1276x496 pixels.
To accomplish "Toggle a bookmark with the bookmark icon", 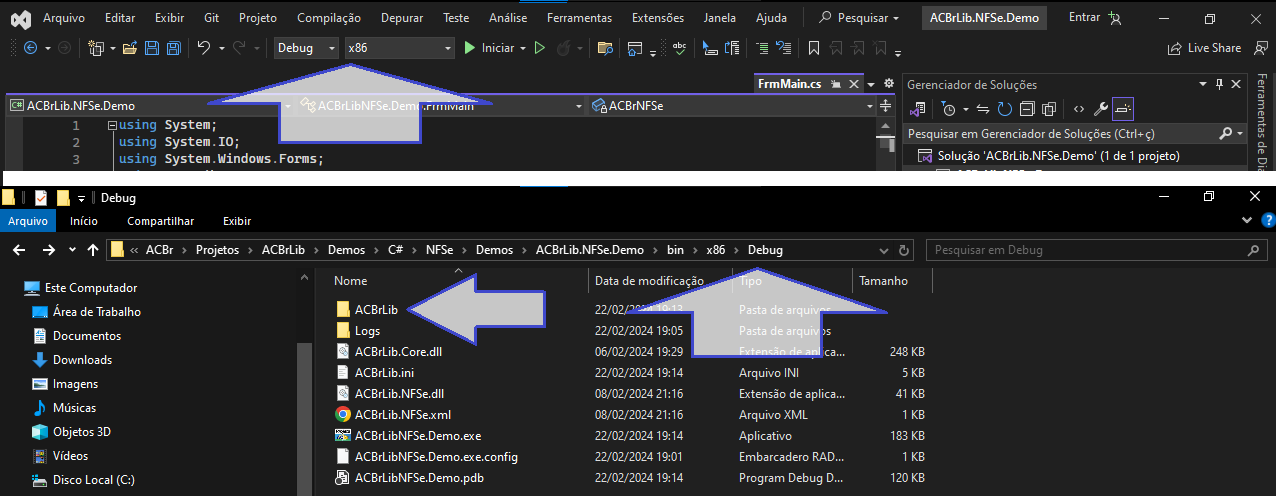I will point(814,48).
